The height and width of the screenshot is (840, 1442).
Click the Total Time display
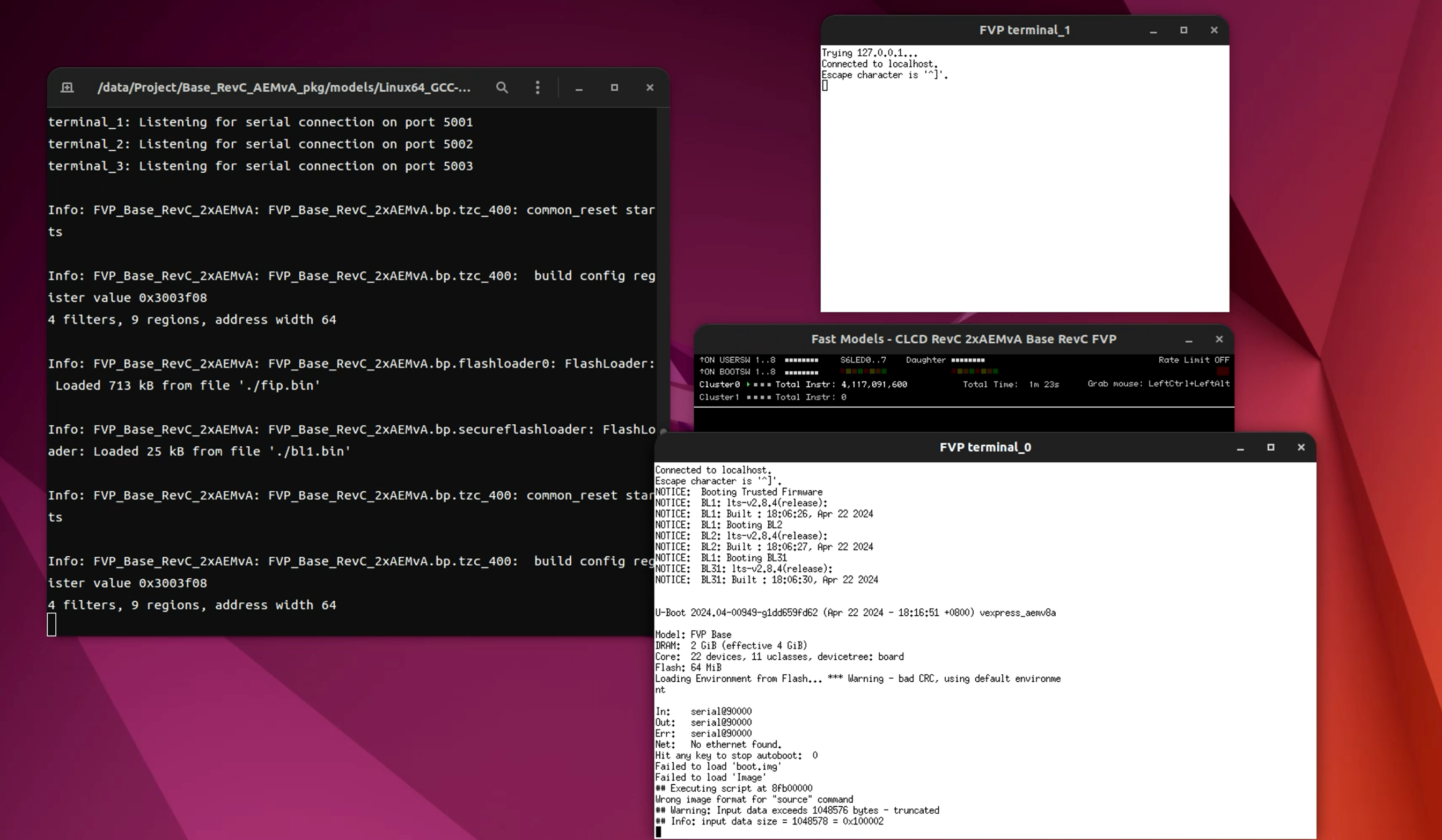click(1011, 385)
